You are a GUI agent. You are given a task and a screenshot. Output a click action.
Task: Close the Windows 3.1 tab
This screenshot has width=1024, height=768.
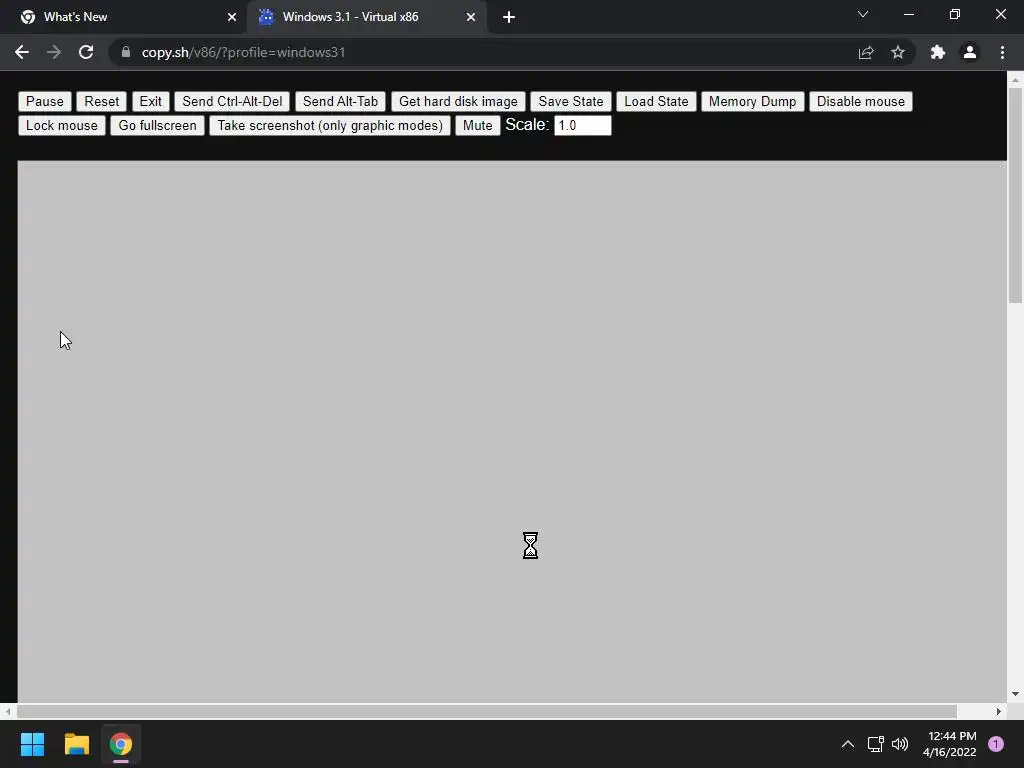pos(471,17)
